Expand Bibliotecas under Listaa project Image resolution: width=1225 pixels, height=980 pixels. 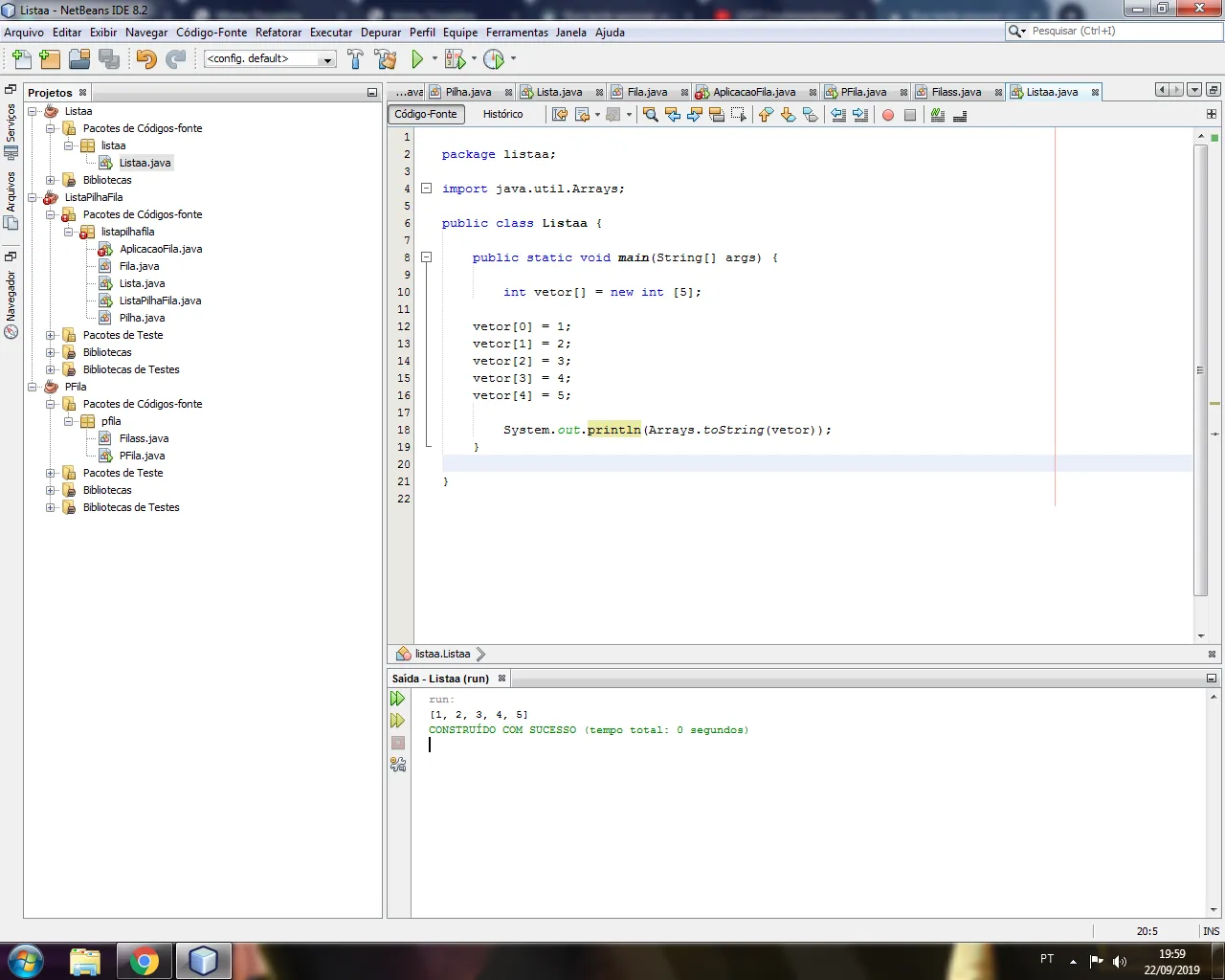pyautogui.click(x=51, y=180)
